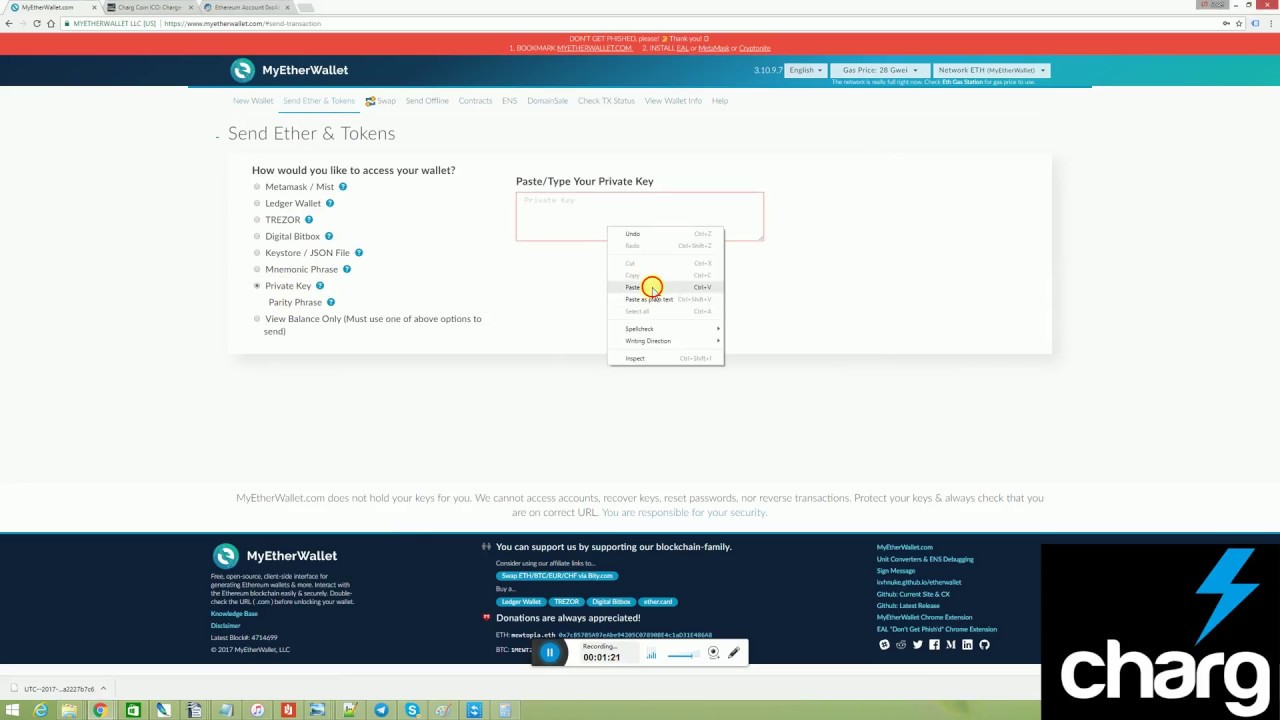
Task: Expand Writing Direction submenu
Action: pyautogui.click(x=665, y=341)
